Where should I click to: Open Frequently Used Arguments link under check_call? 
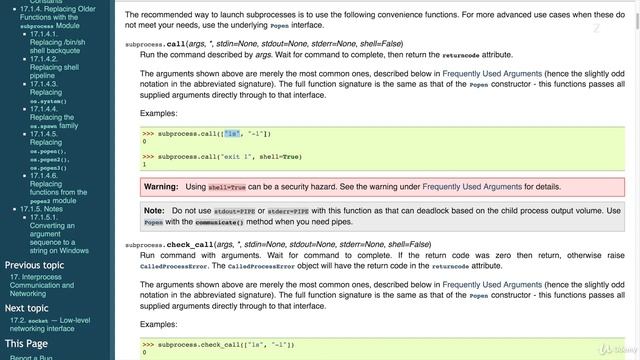tap(492, 285)
